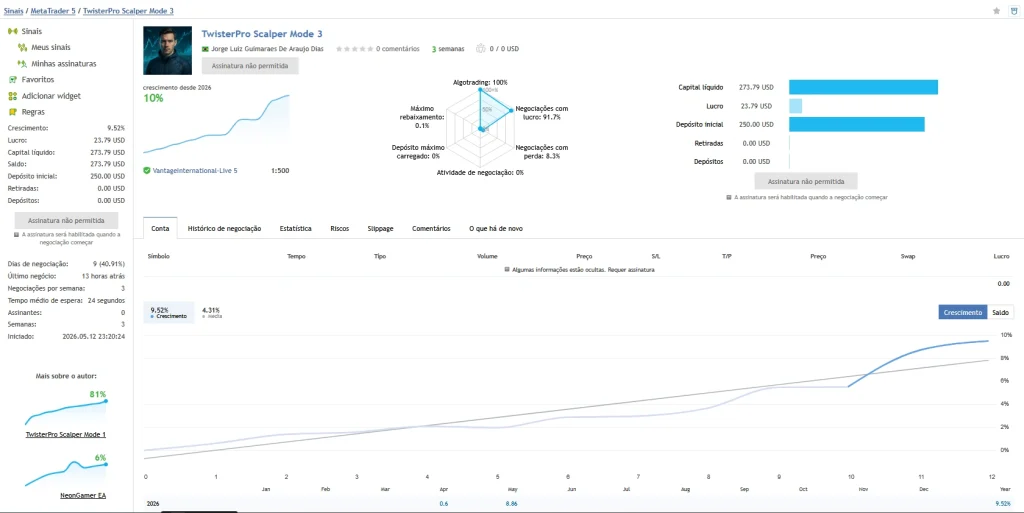Click the Minhas assinaturas sidebar icon
Viewport: 1024px width, 513px height.
pos(22,64)
